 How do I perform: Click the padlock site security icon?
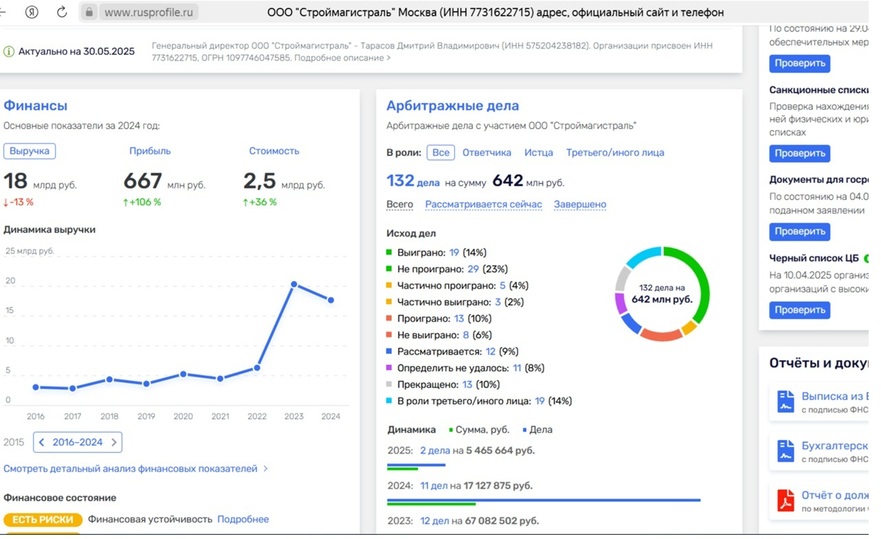click(x=89, y=12)
